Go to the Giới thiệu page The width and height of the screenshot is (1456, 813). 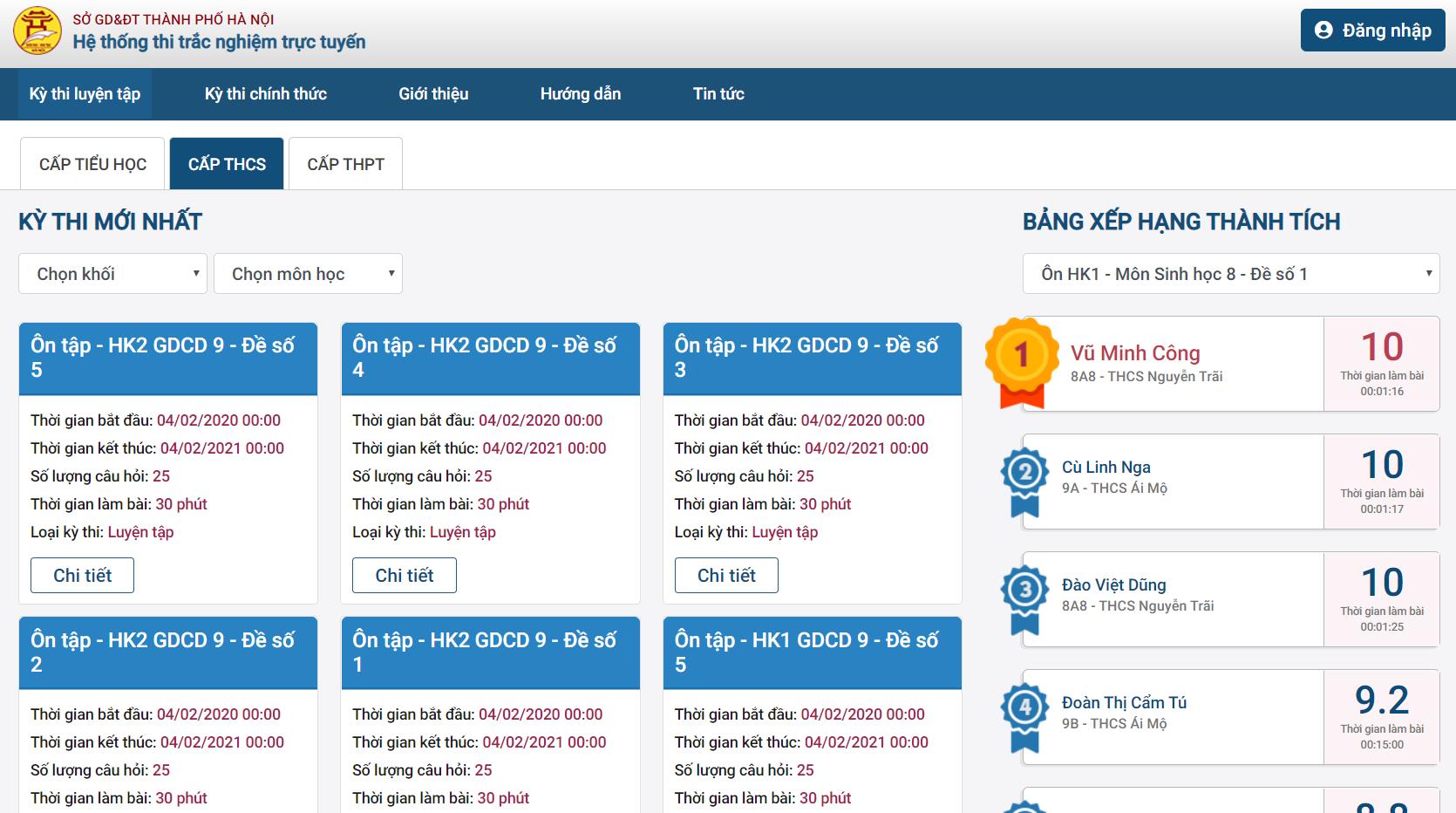(433, 94)
